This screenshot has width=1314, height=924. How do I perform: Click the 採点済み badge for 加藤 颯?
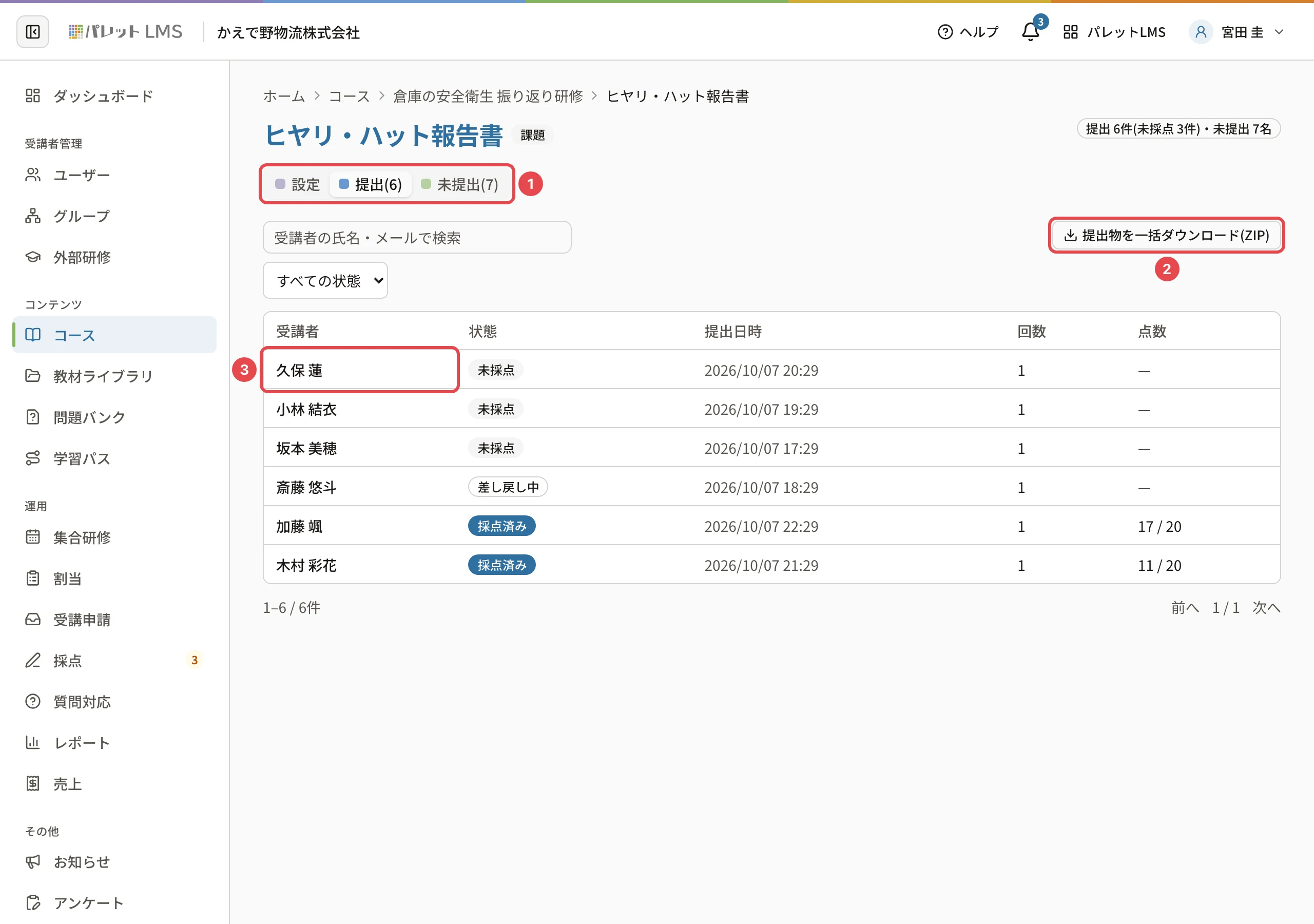point(502,526)
